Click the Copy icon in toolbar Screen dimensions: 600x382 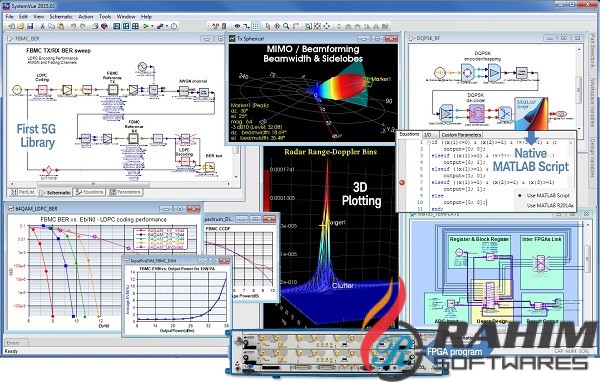coord(52,26)
